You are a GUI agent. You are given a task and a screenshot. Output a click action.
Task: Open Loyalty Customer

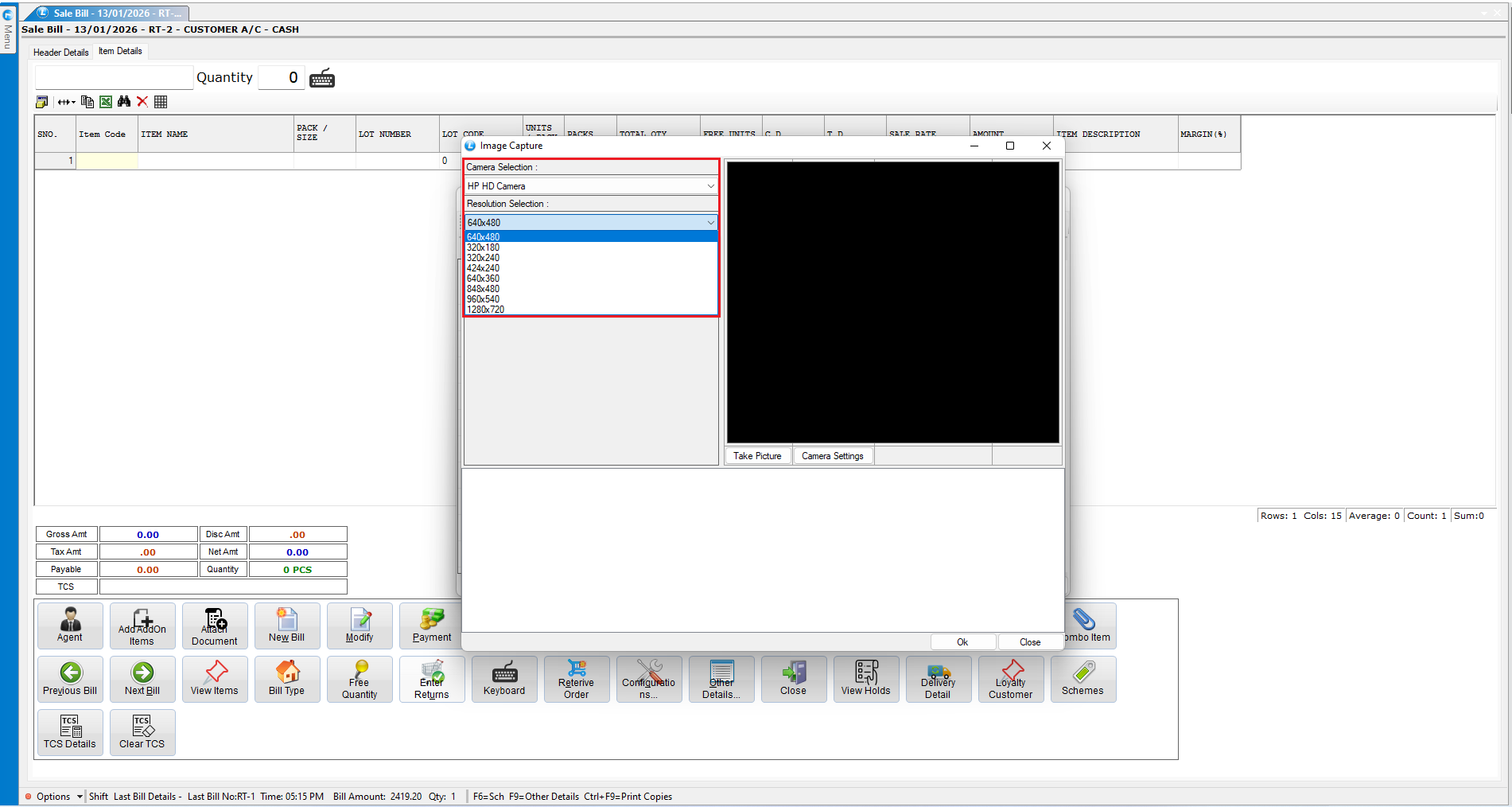click(1010, 679)
